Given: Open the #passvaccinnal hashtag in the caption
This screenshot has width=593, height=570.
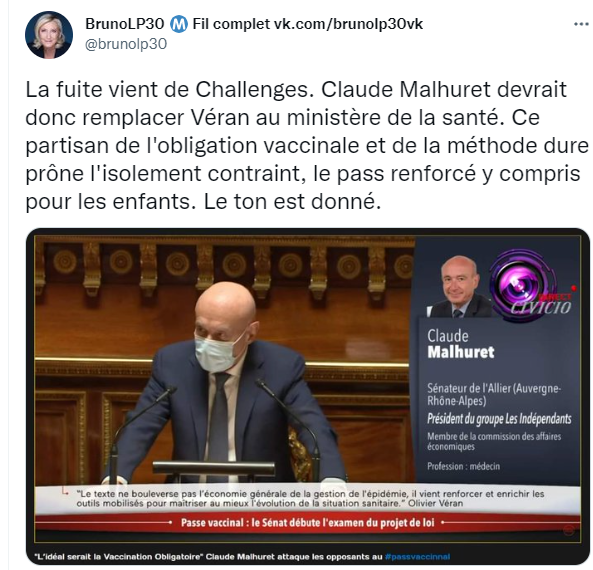Looking at the screenshot, I should point(418,557).
